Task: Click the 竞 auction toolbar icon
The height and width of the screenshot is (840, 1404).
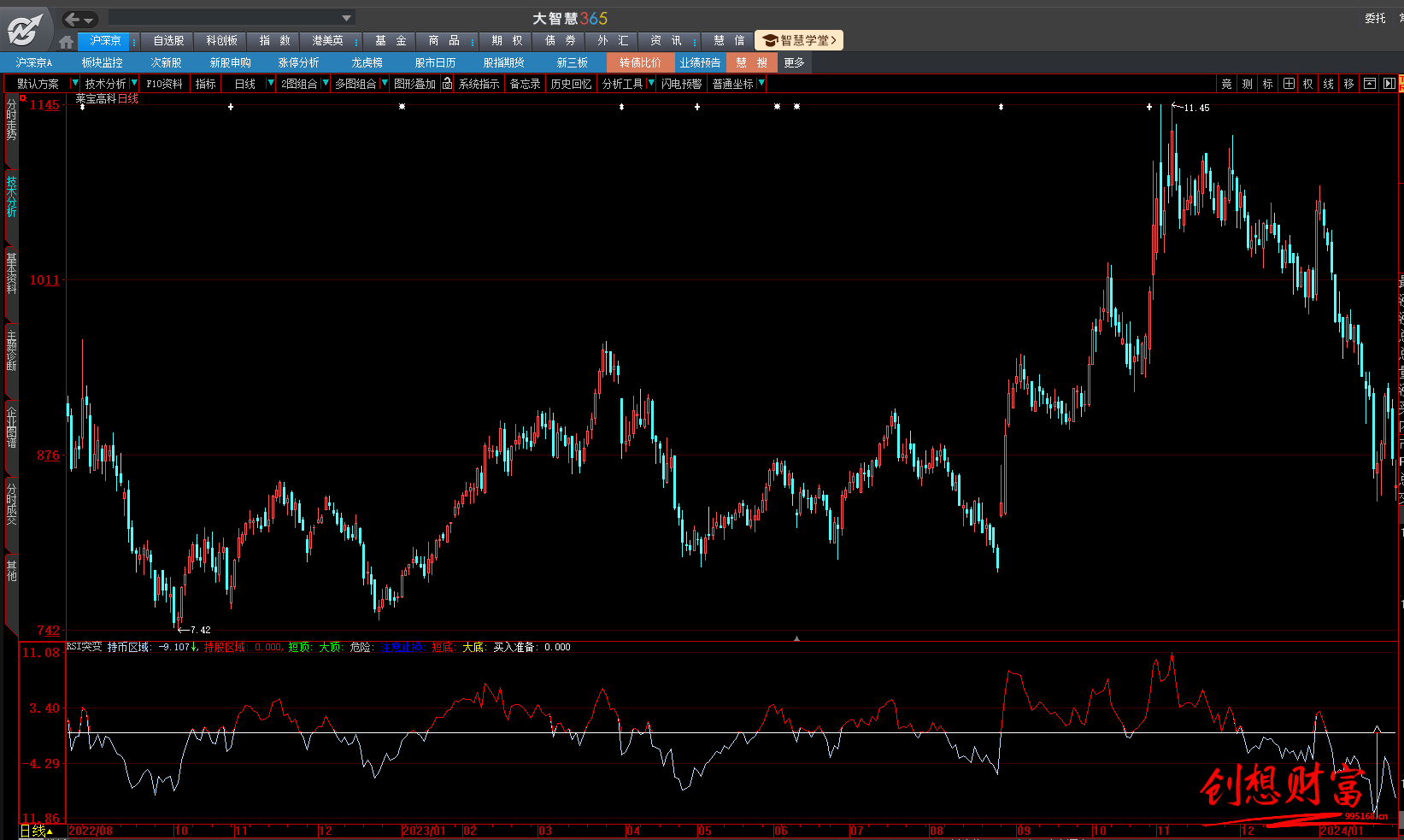Action: coord(1226,84)
